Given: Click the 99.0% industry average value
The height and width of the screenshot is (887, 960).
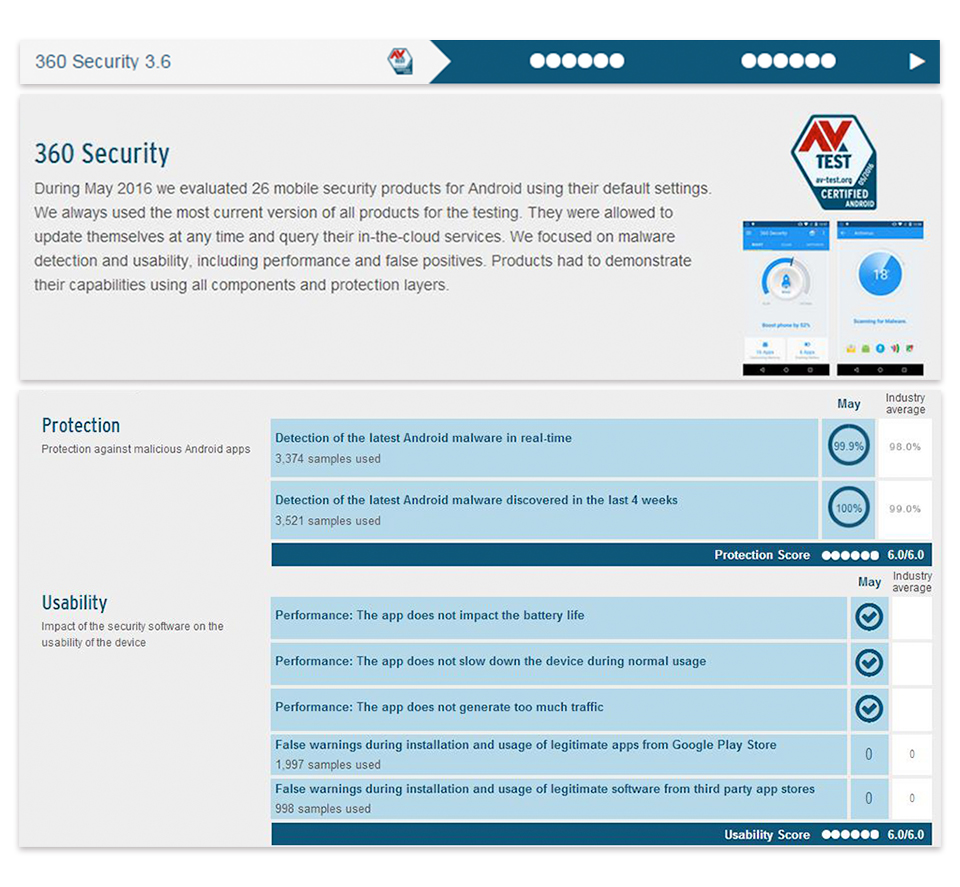Looking at the screenshot, I should [905, 509].
